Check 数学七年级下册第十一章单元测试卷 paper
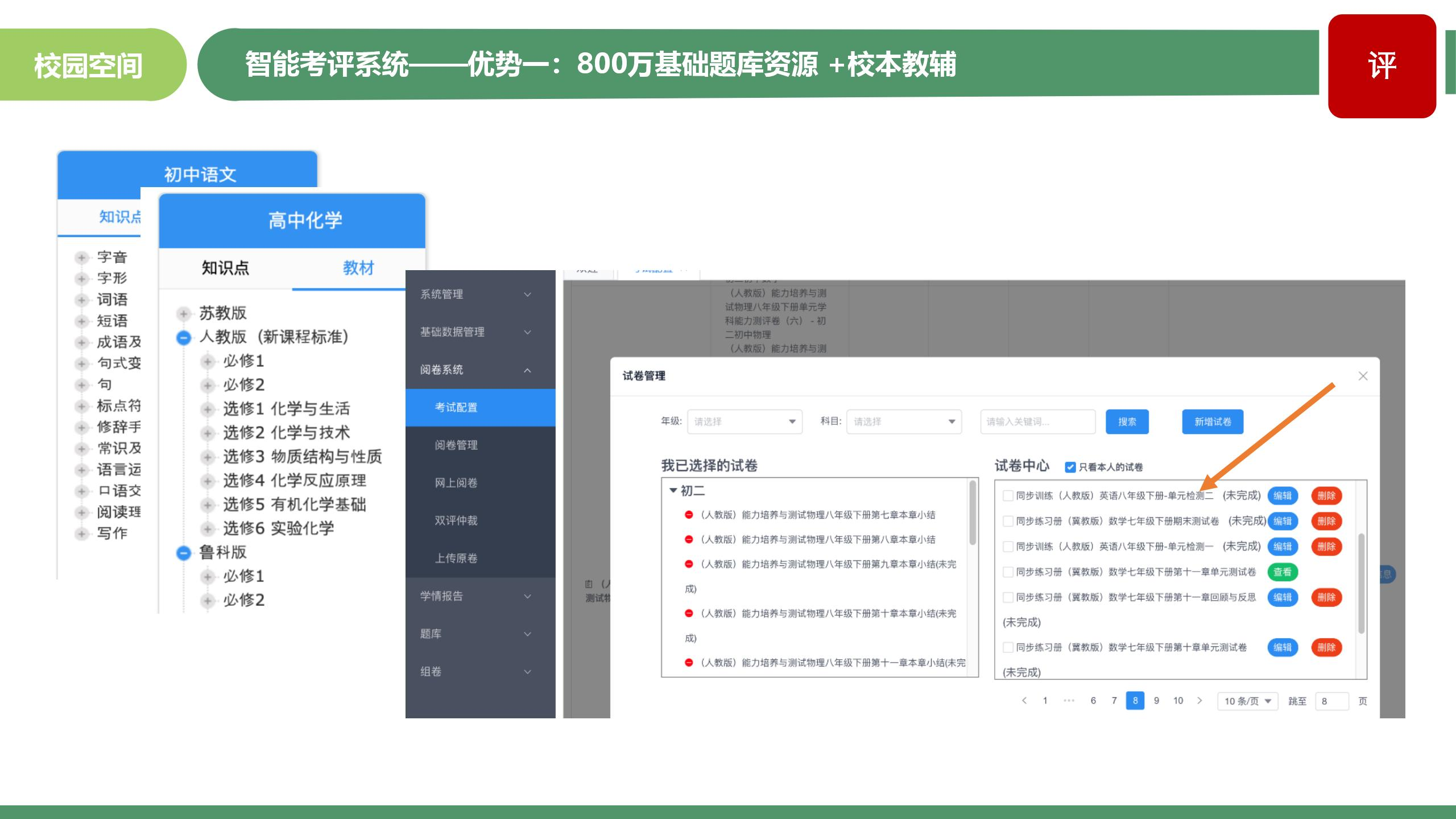Screen dimensions: 1456x819 pyautogui.click(x=1008, y=572)
